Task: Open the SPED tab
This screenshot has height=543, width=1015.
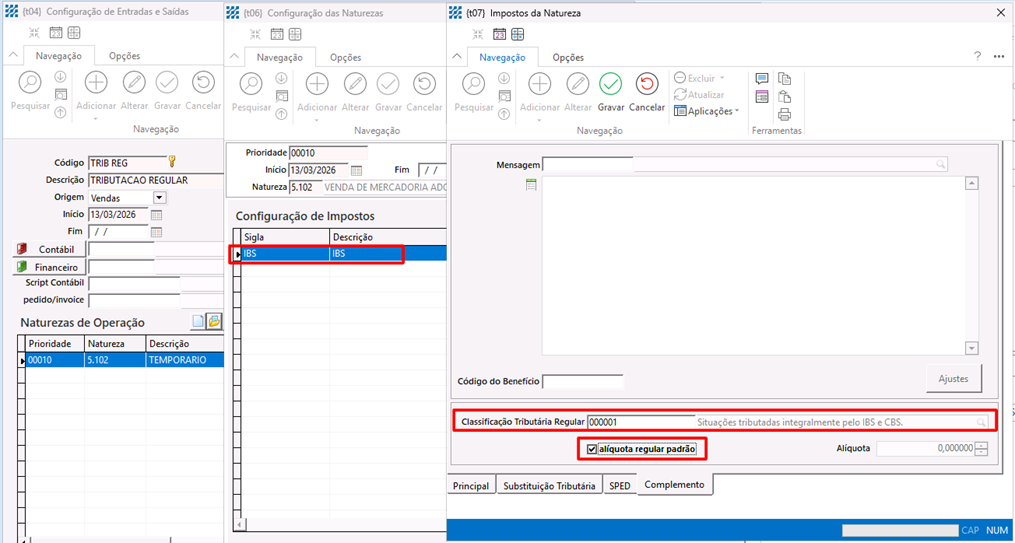Action: click(x=620, y=486)
